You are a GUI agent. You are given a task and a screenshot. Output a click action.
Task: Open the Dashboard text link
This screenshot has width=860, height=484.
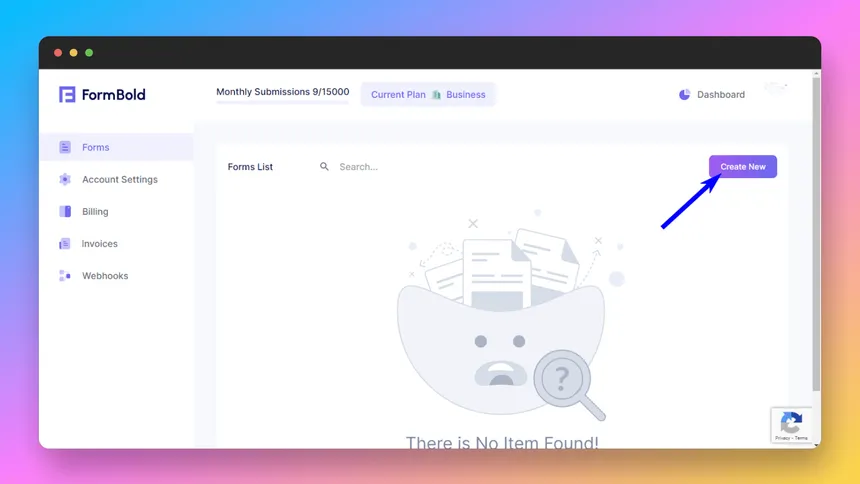(721, 95)
